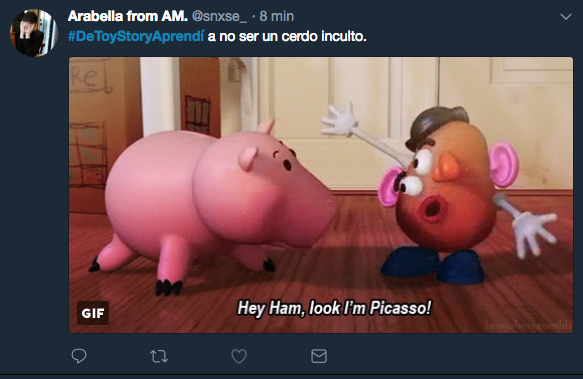
Task: Like the tweet with the heart icon
Action: tap(239, 356)
